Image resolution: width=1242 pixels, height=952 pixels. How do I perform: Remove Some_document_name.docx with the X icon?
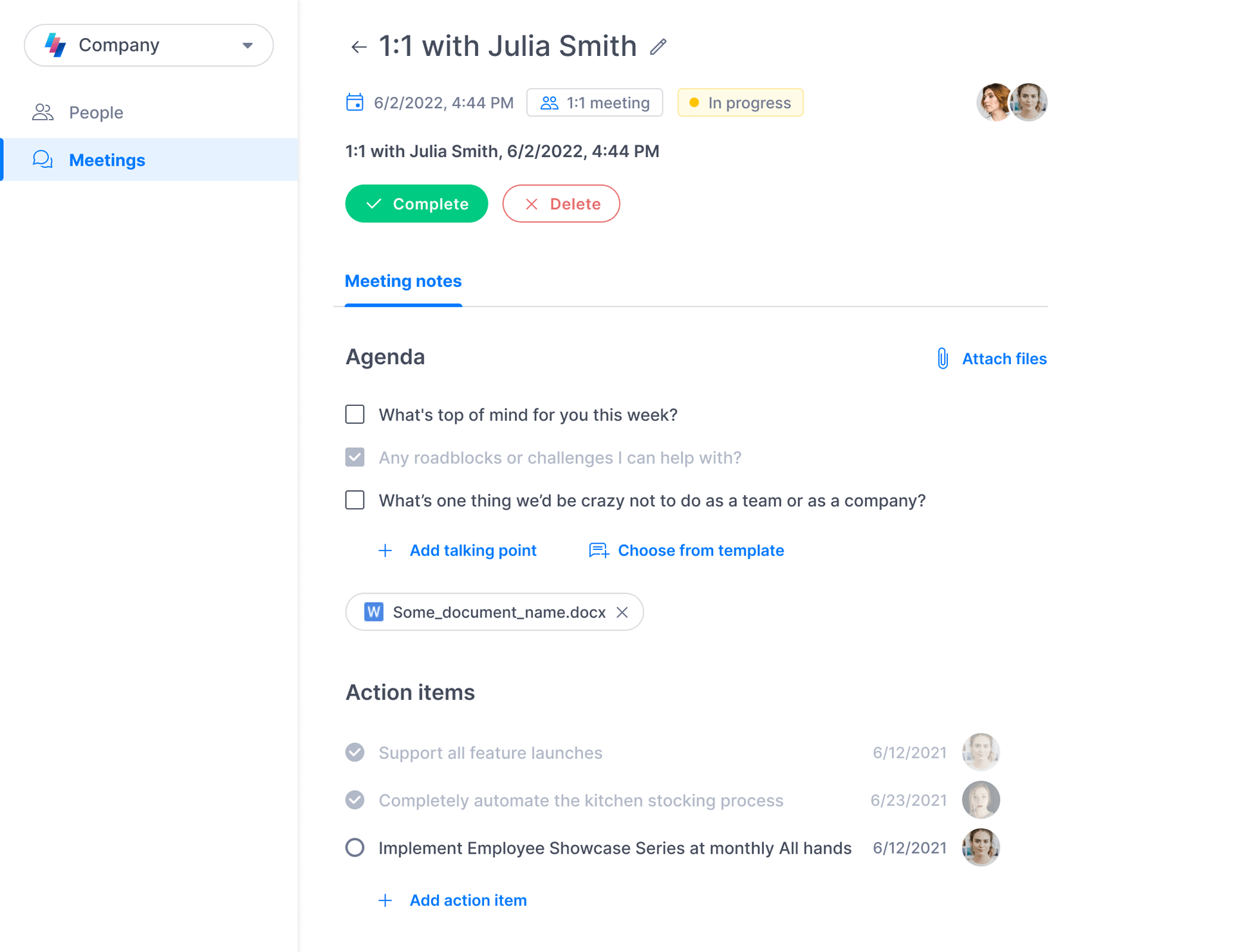[622, 612]
